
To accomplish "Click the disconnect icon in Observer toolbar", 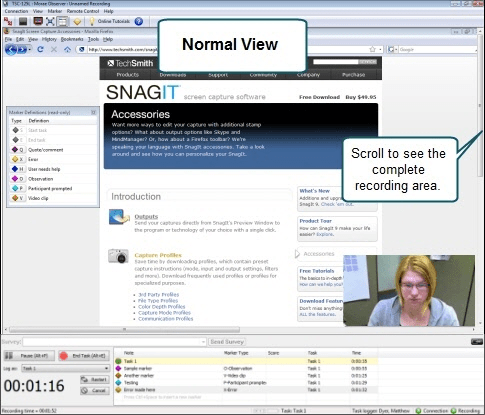I will 8,22.
